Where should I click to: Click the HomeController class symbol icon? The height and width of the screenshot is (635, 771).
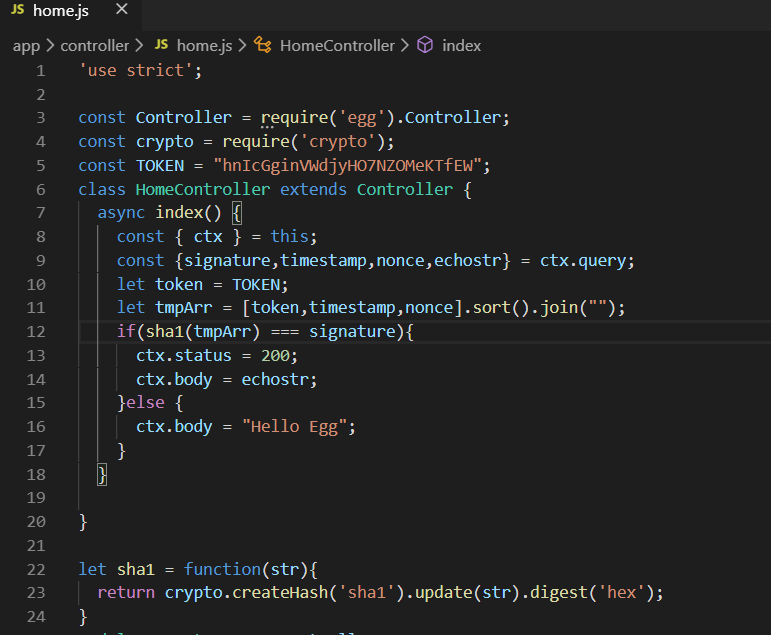click(263, 46)
